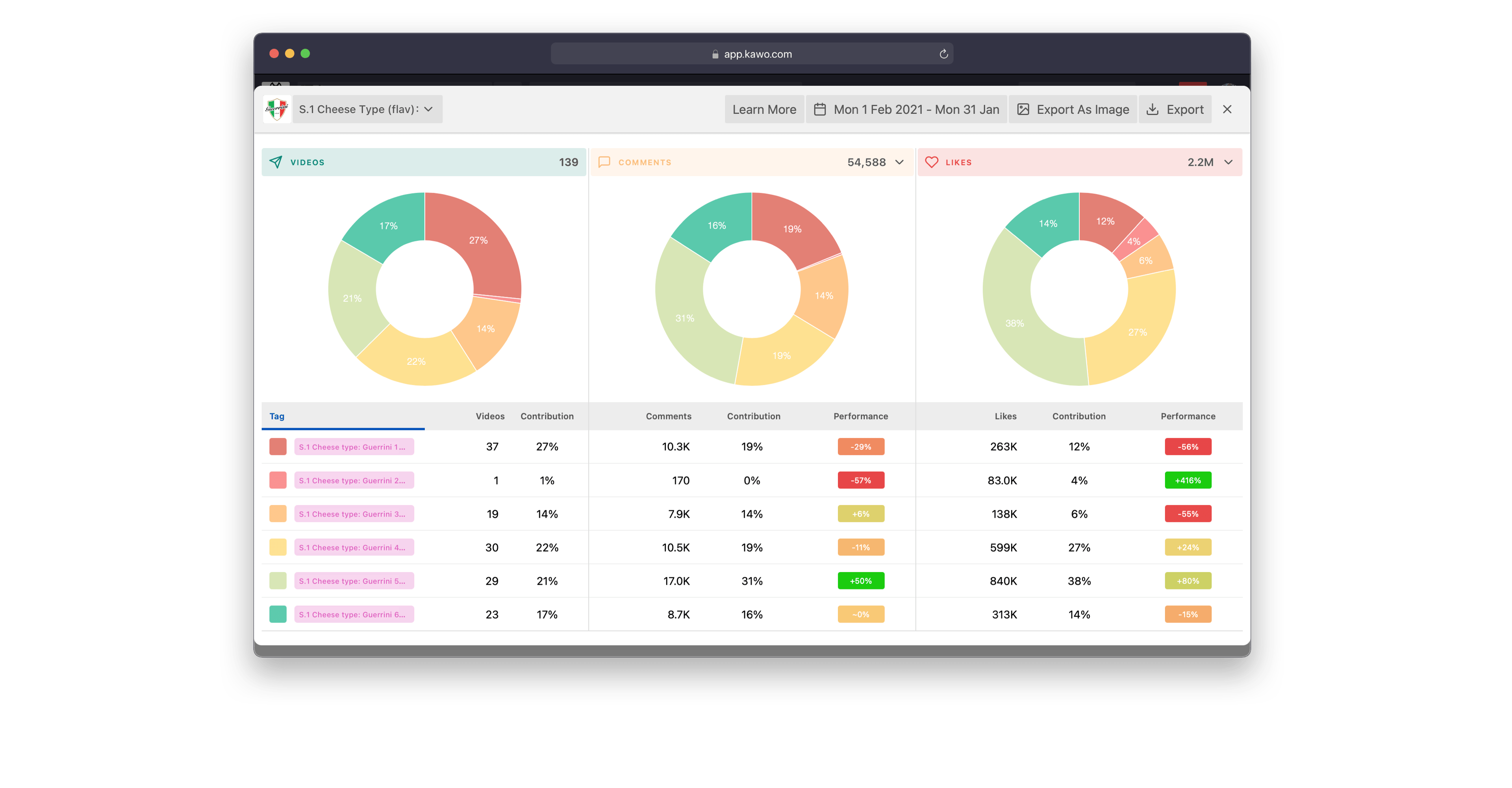Click the salmon color swatch for Guerrini 2
The image size is (1512, 788).
pyautogui.click(x=278, y=480)
